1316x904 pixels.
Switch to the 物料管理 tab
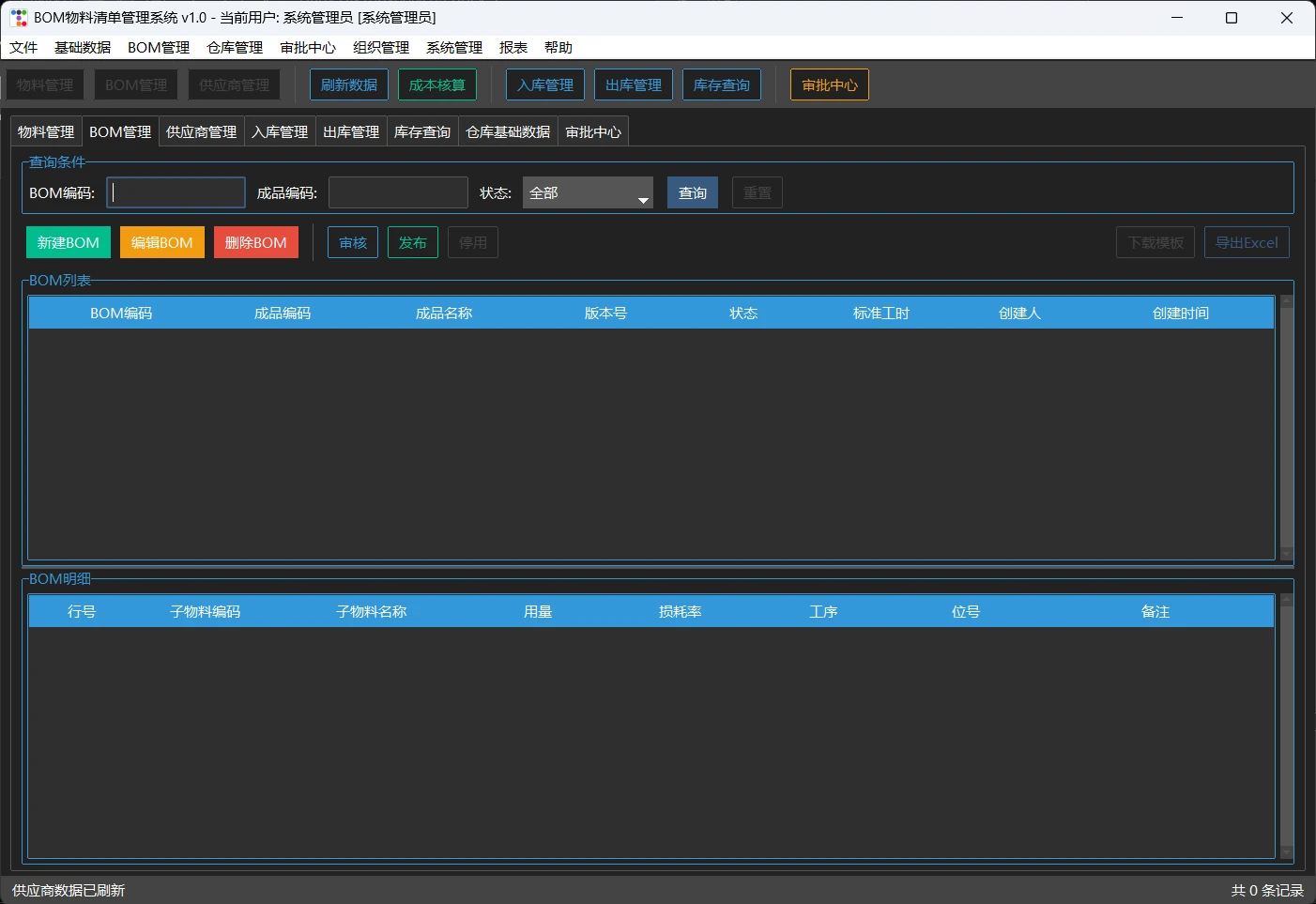(46, 132)
